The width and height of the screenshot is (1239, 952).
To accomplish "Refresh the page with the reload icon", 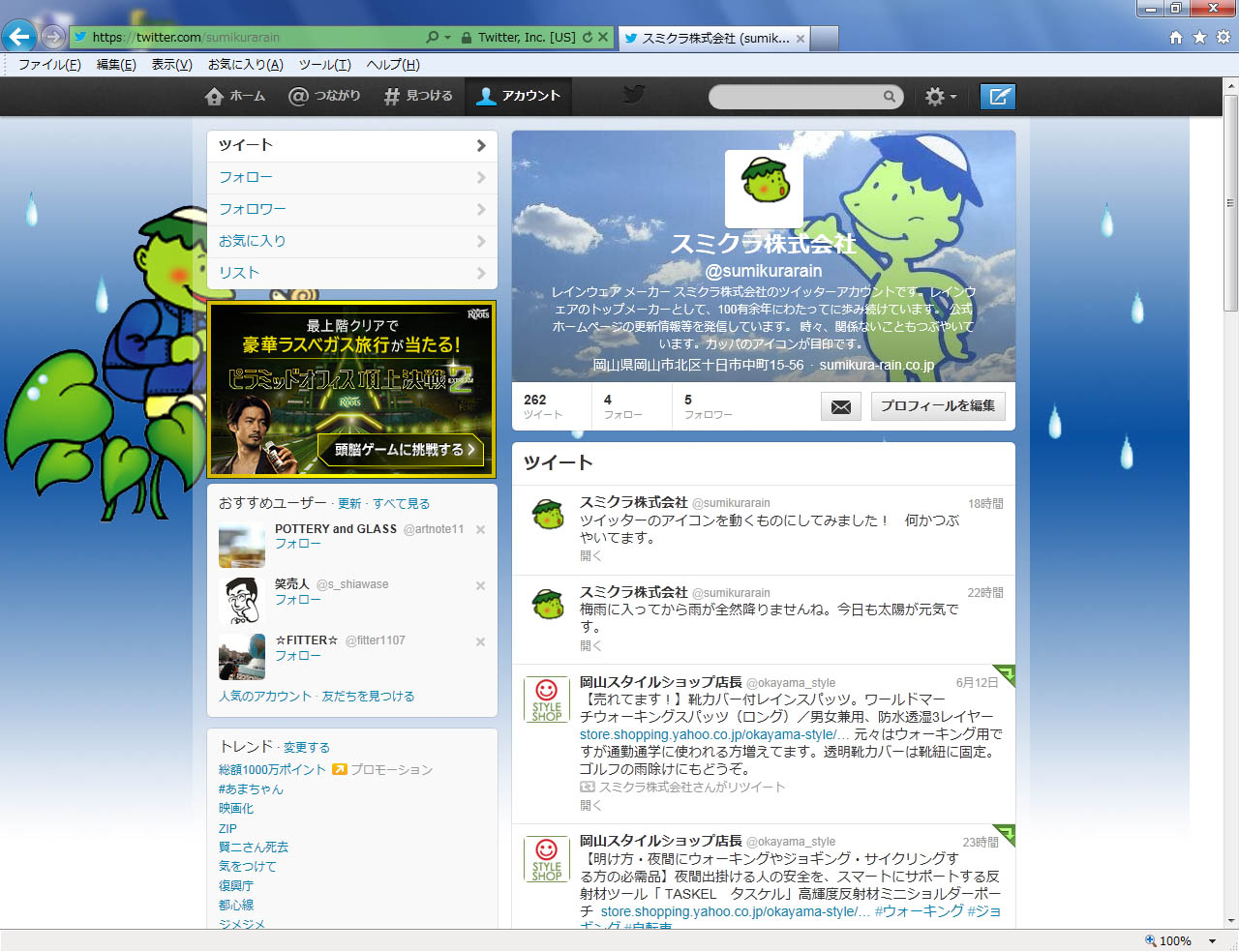I will pyautogui.click(x=587, y=38).
